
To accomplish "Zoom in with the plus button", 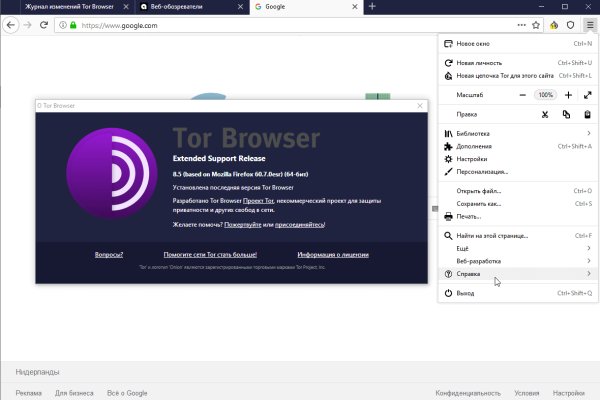I will (x=567, y=94).
